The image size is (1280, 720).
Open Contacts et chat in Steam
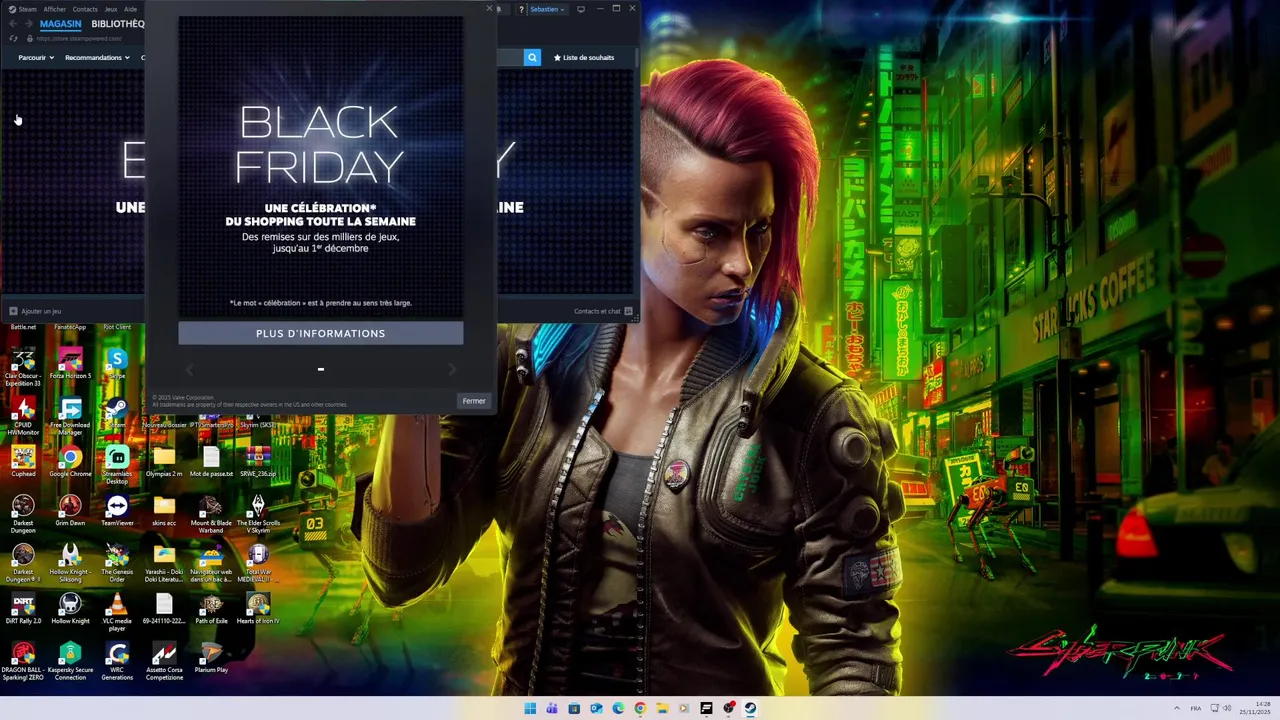[x=604, y=311]
